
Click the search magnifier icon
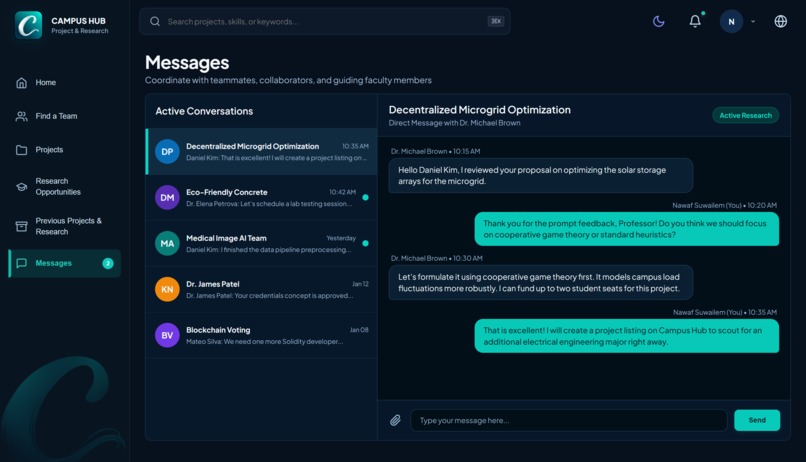coord(155,22)
